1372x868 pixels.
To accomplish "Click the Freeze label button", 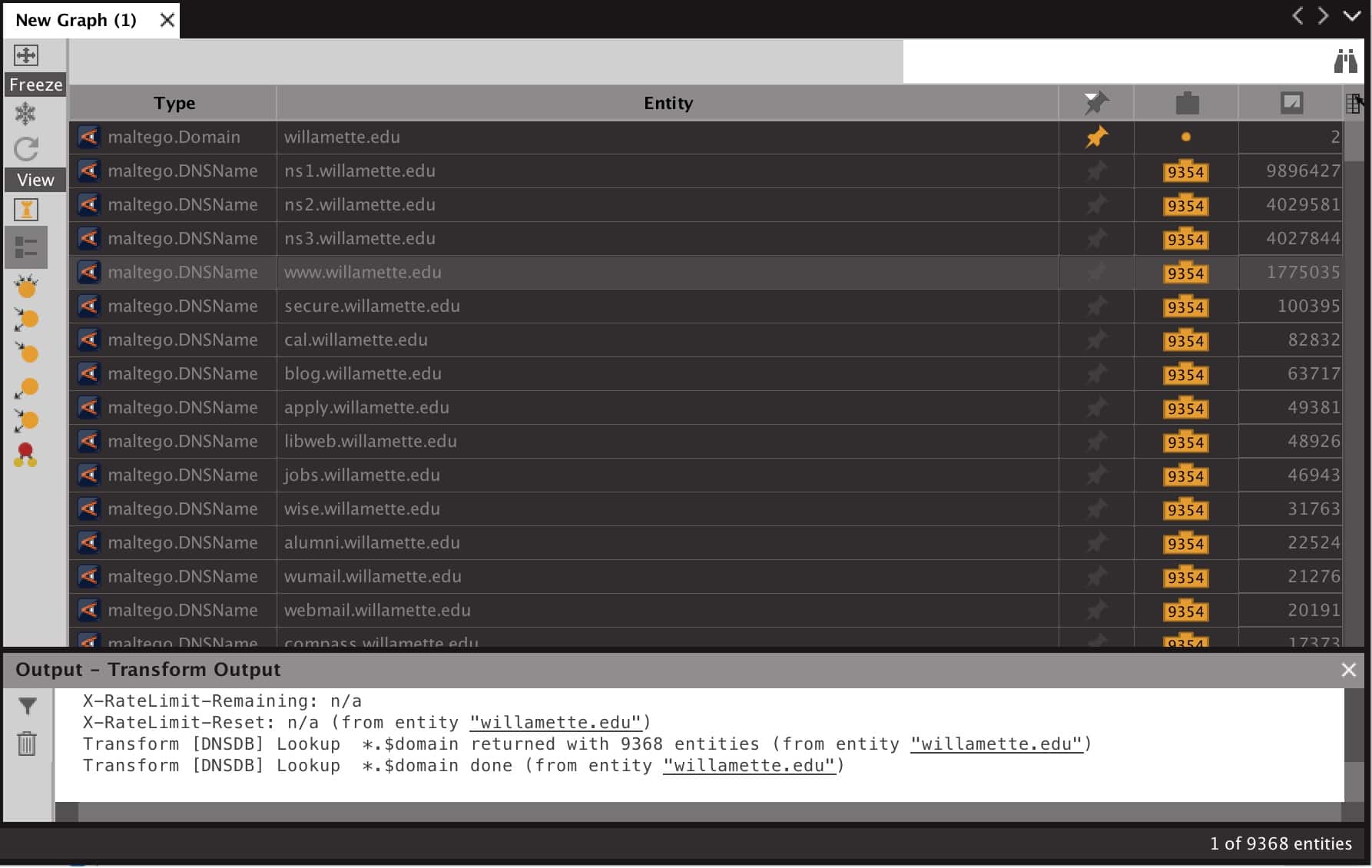I will pyautogui.click(x=35, y=84).
